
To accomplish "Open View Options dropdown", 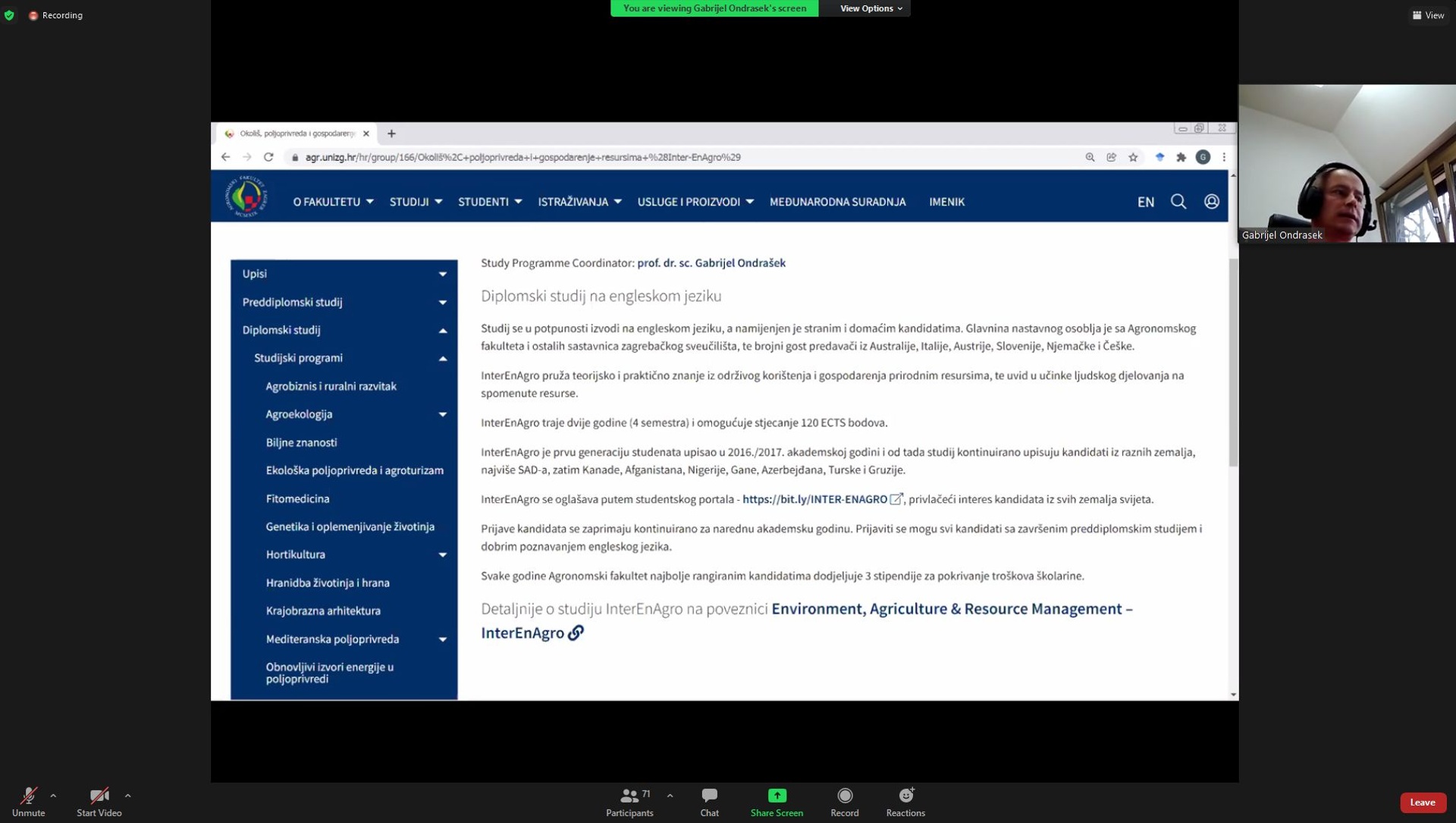I will tap(871, 8).
